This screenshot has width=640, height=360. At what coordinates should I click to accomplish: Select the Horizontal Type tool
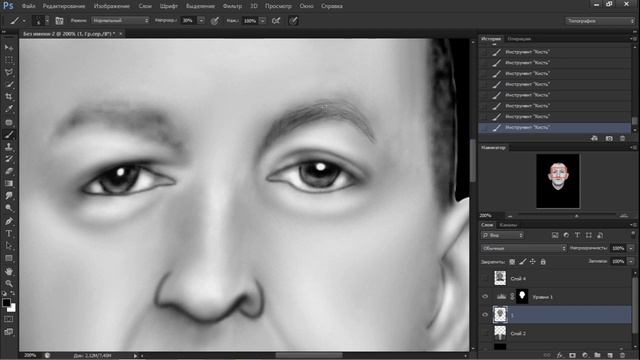(9, 233)
